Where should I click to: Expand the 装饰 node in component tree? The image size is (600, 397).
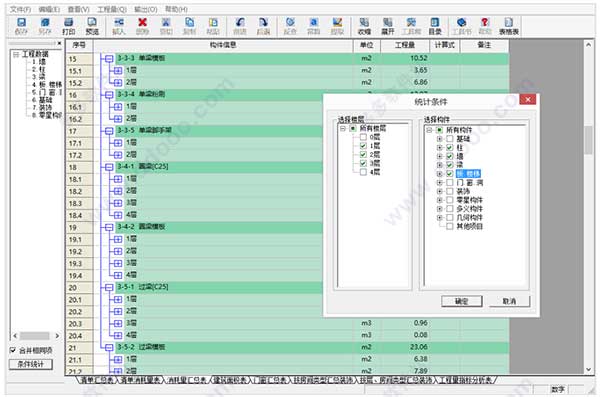click(440, 191)
